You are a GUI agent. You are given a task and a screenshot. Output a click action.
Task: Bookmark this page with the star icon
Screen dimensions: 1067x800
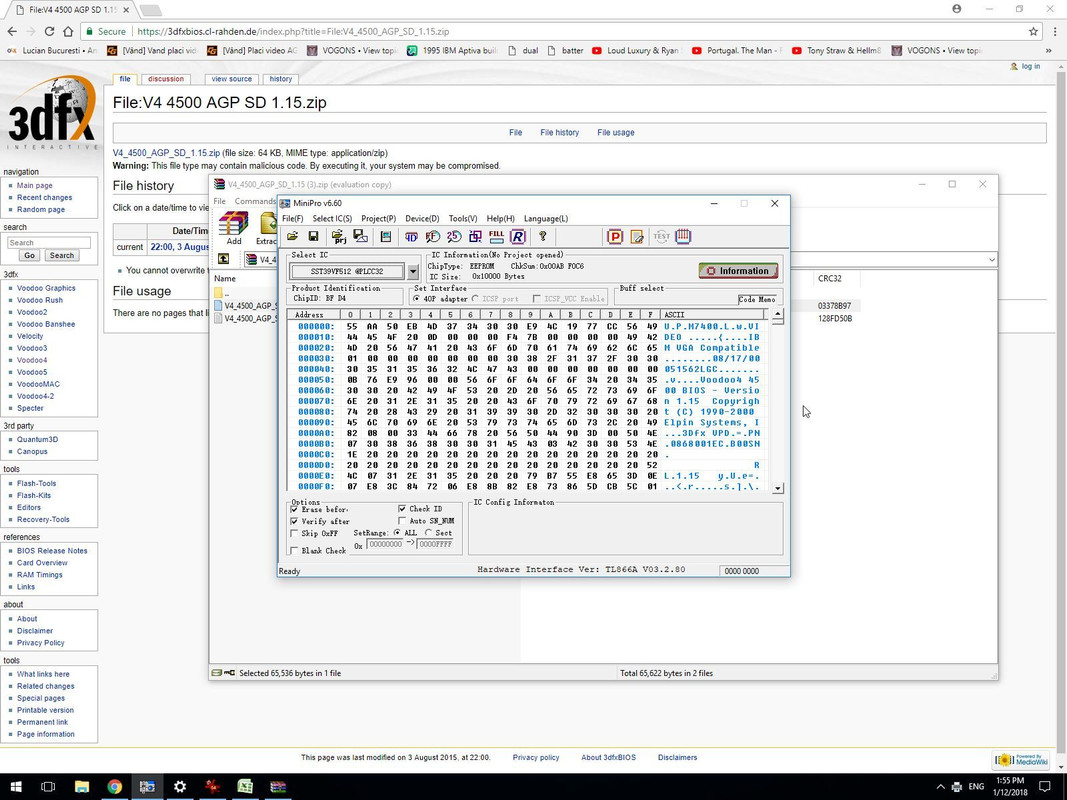pos(1033,31)
